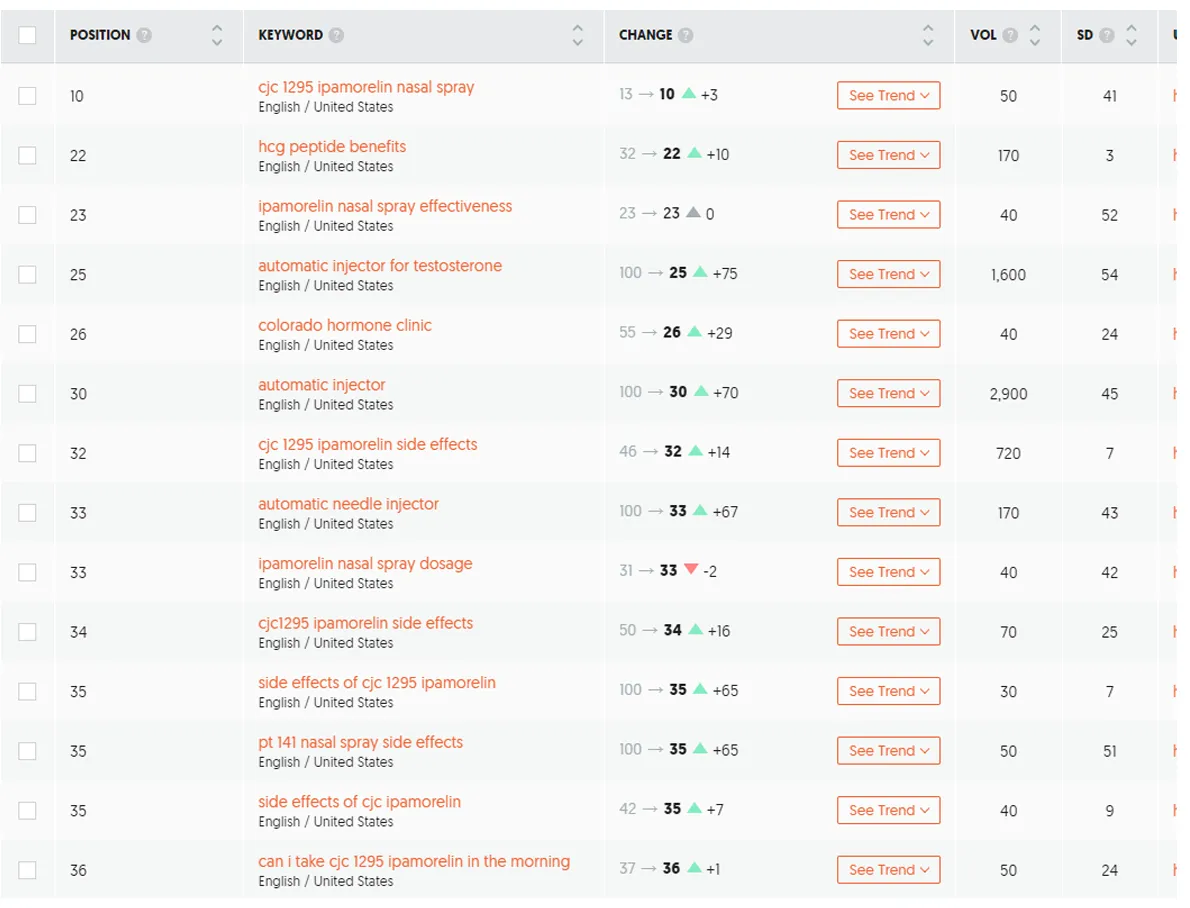Toggle the select-all checkbox in header
The image size is (1190, 908).
pos(27,35)
